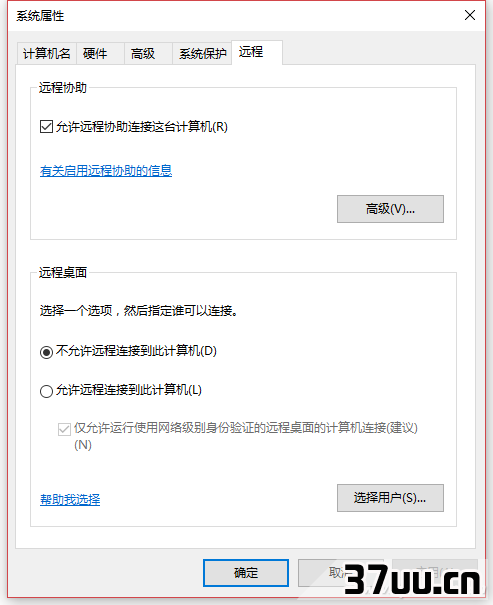Screen dimensions: 493x605
Task: Uncheck 允许远程协助连接这台计算机 checkbox
Action: pos(46,127)
